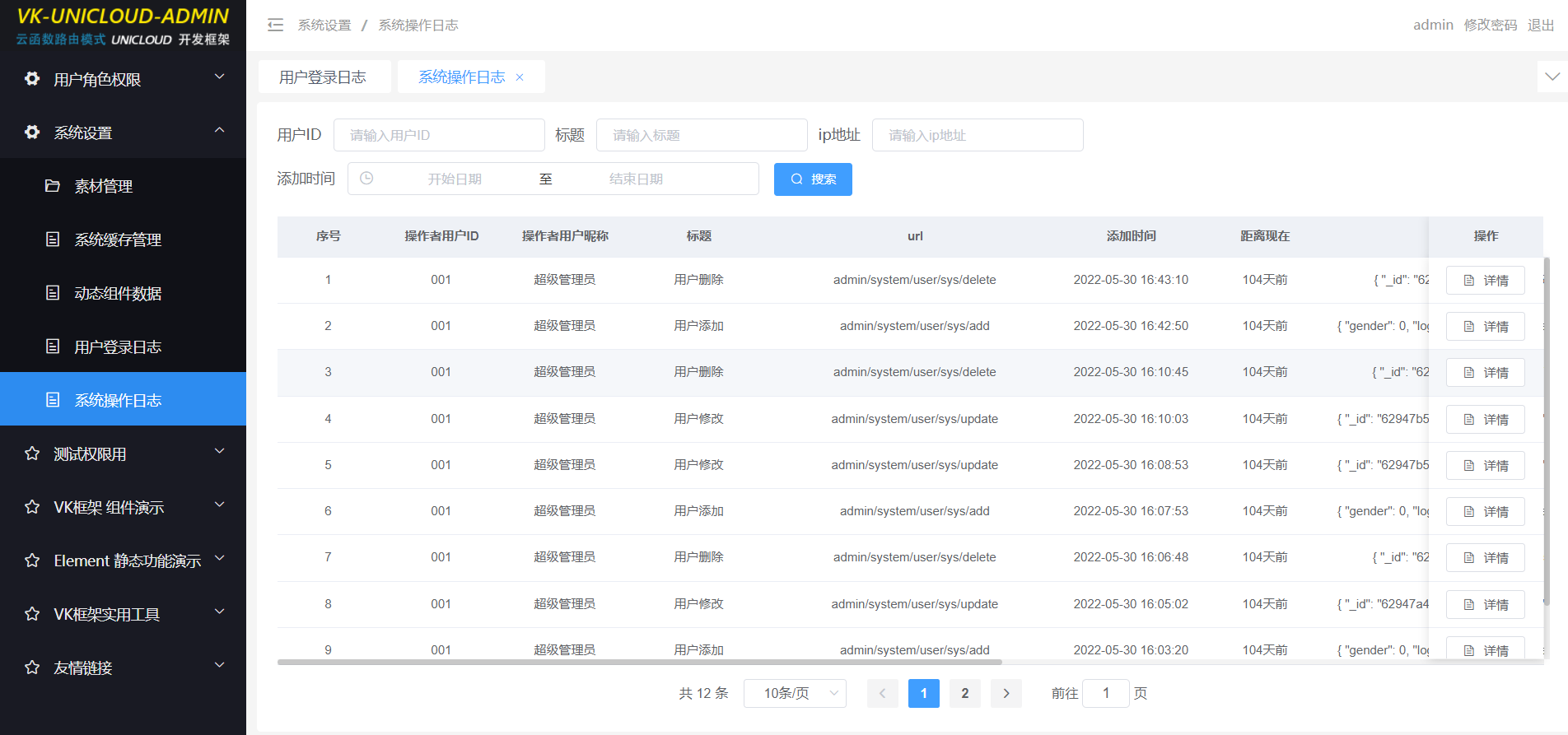Go to pagination page 2

(965, 693)
